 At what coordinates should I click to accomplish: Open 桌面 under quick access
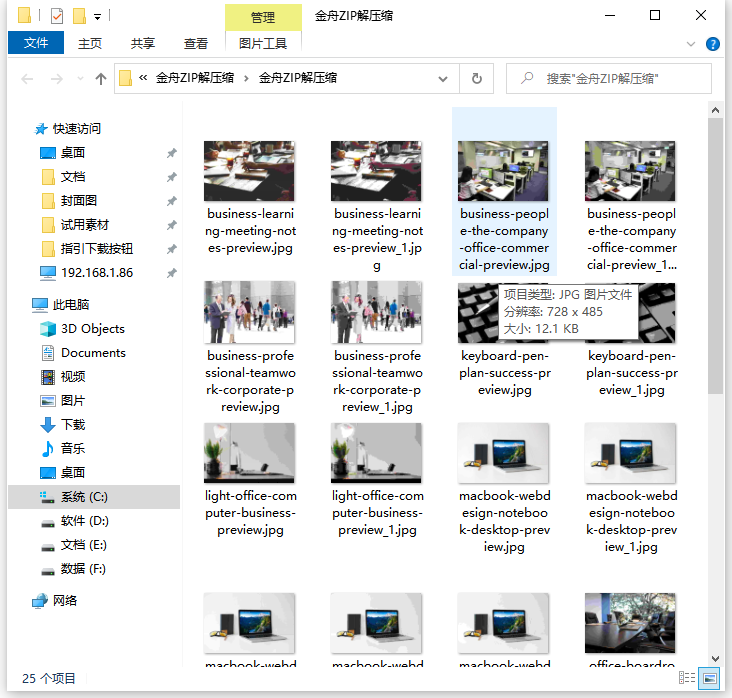coord(73,153)
